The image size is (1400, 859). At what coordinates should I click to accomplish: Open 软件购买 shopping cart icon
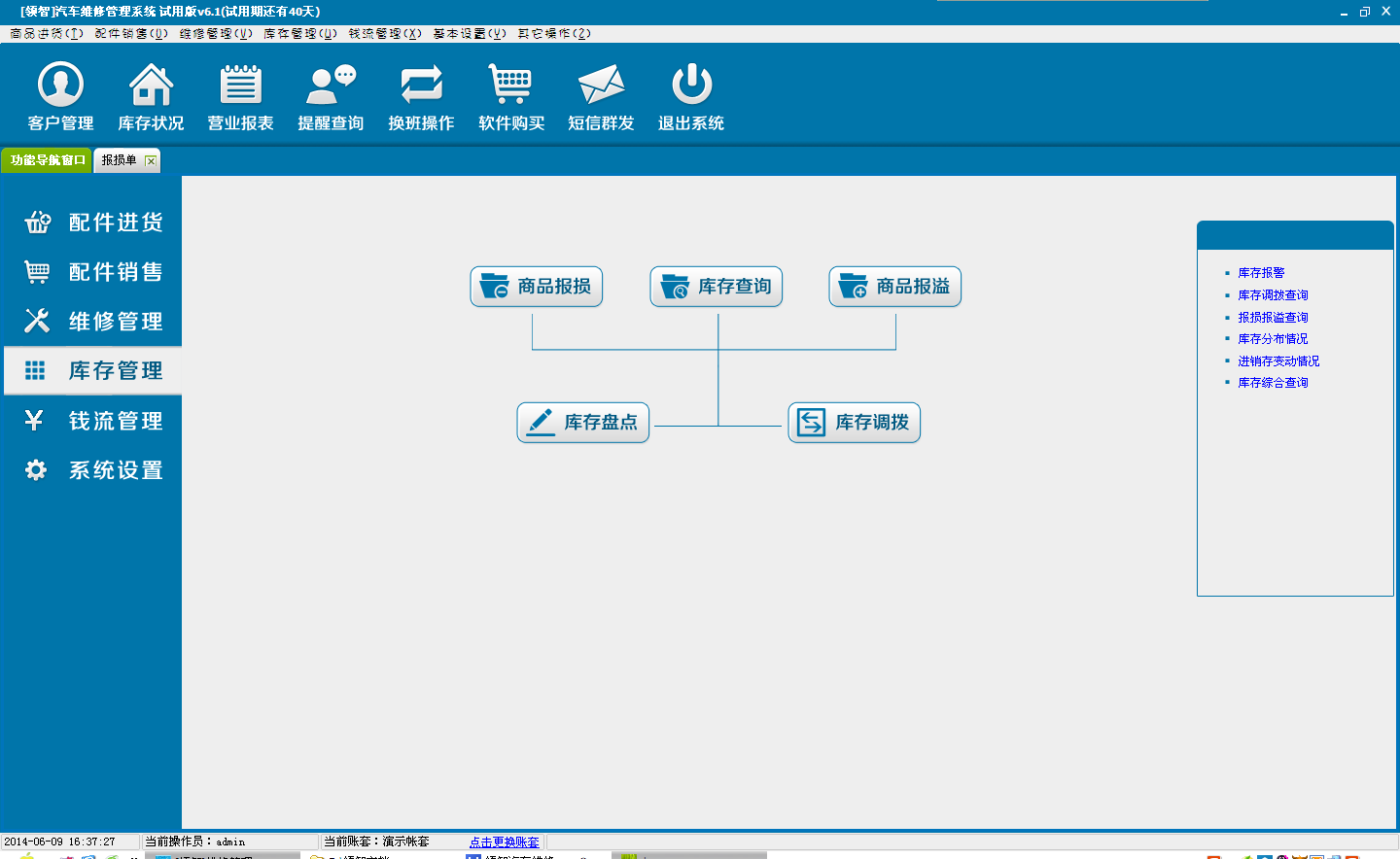point(510,86)
